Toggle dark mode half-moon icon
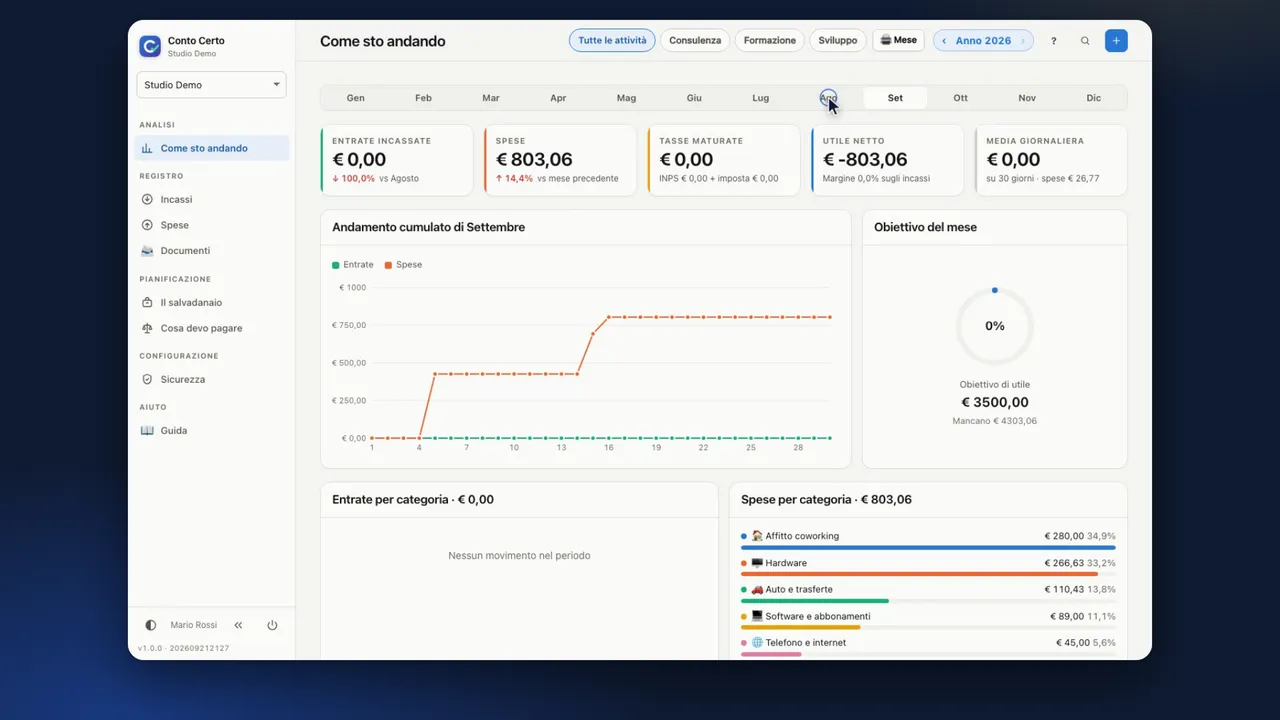The height and width of the screenshot is (720, 1280). pos(151,625)
